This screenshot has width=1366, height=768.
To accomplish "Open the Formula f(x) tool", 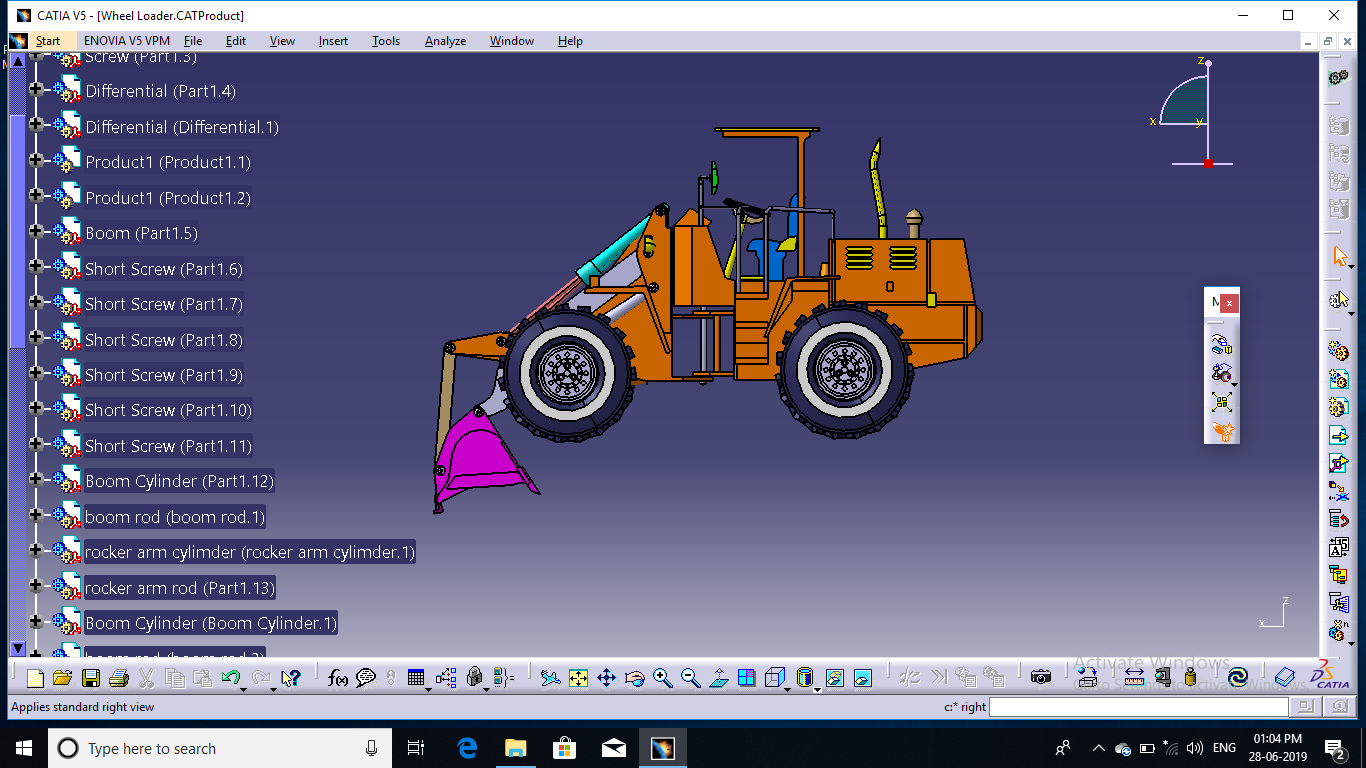I will tap(338, 678).
